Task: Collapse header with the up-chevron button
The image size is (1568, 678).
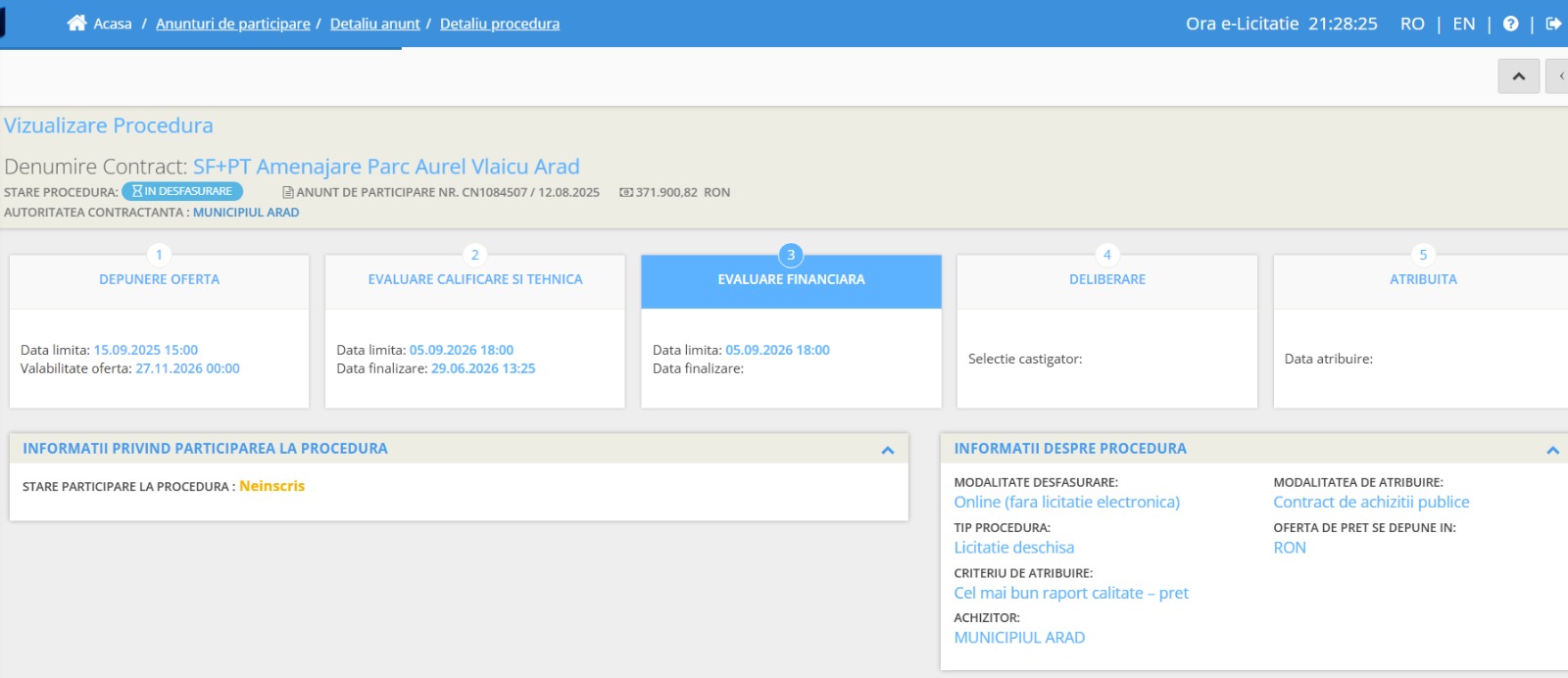Action: click(x=1519, y=76)
